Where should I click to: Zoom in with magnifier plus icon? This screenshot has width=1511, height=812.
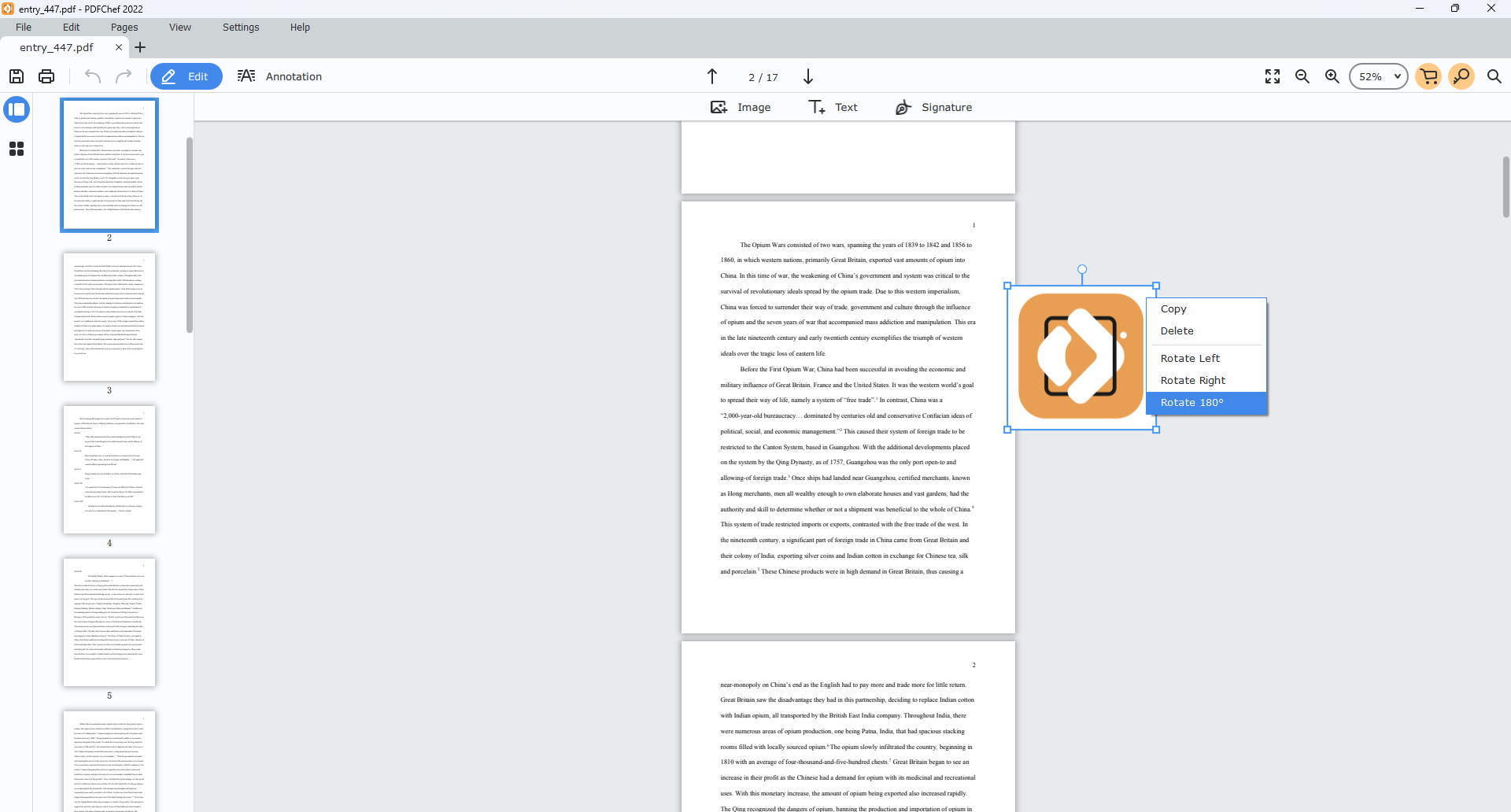tap(1332, 76)
